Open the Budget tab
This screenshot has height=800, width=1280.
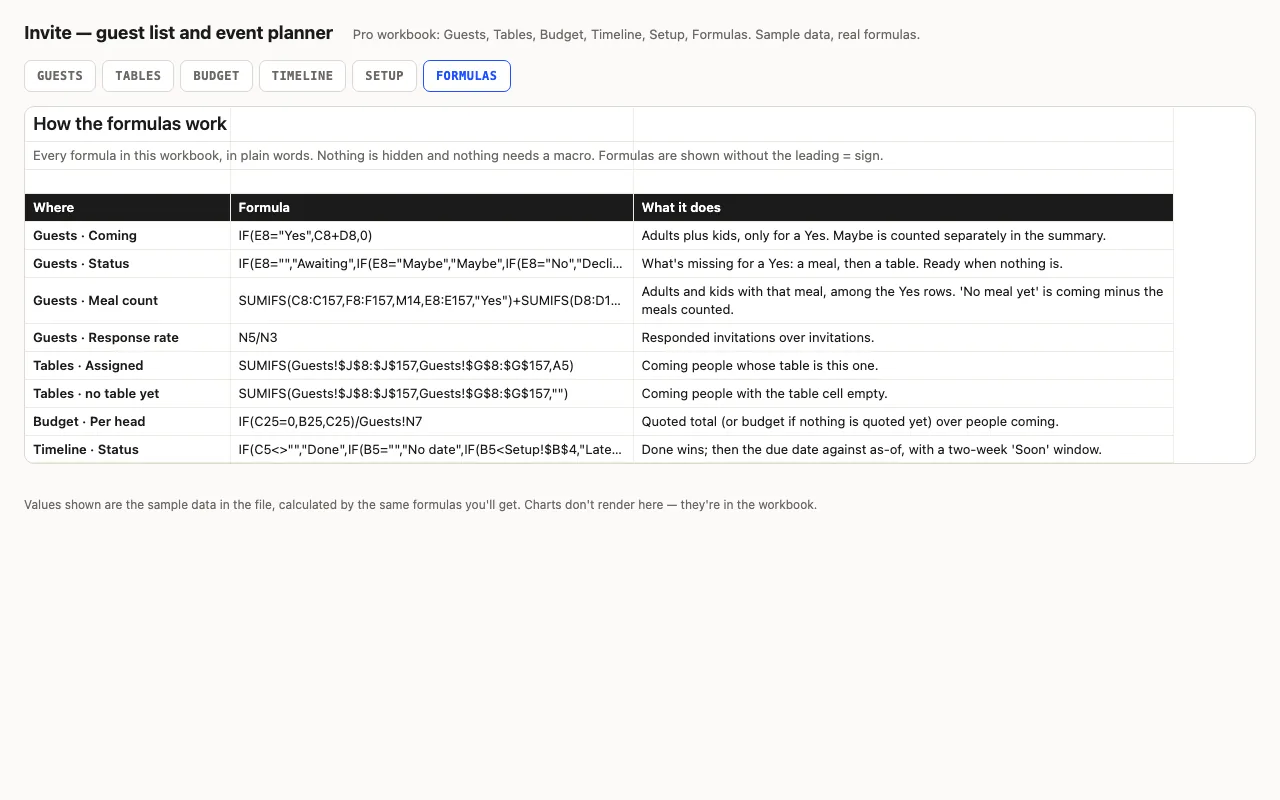pos(216,76)
